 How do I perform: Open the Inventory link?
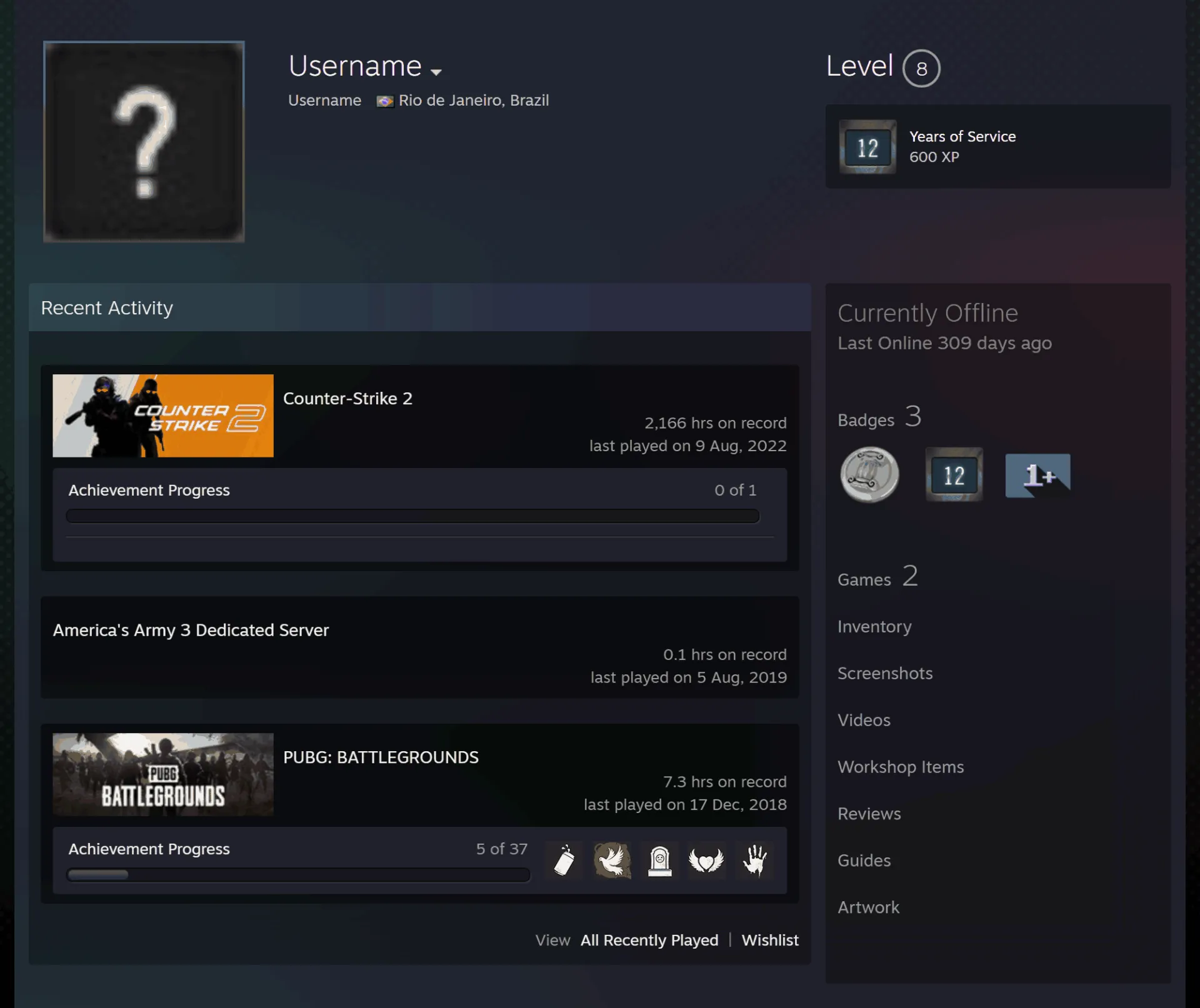(x=874, y=627)
